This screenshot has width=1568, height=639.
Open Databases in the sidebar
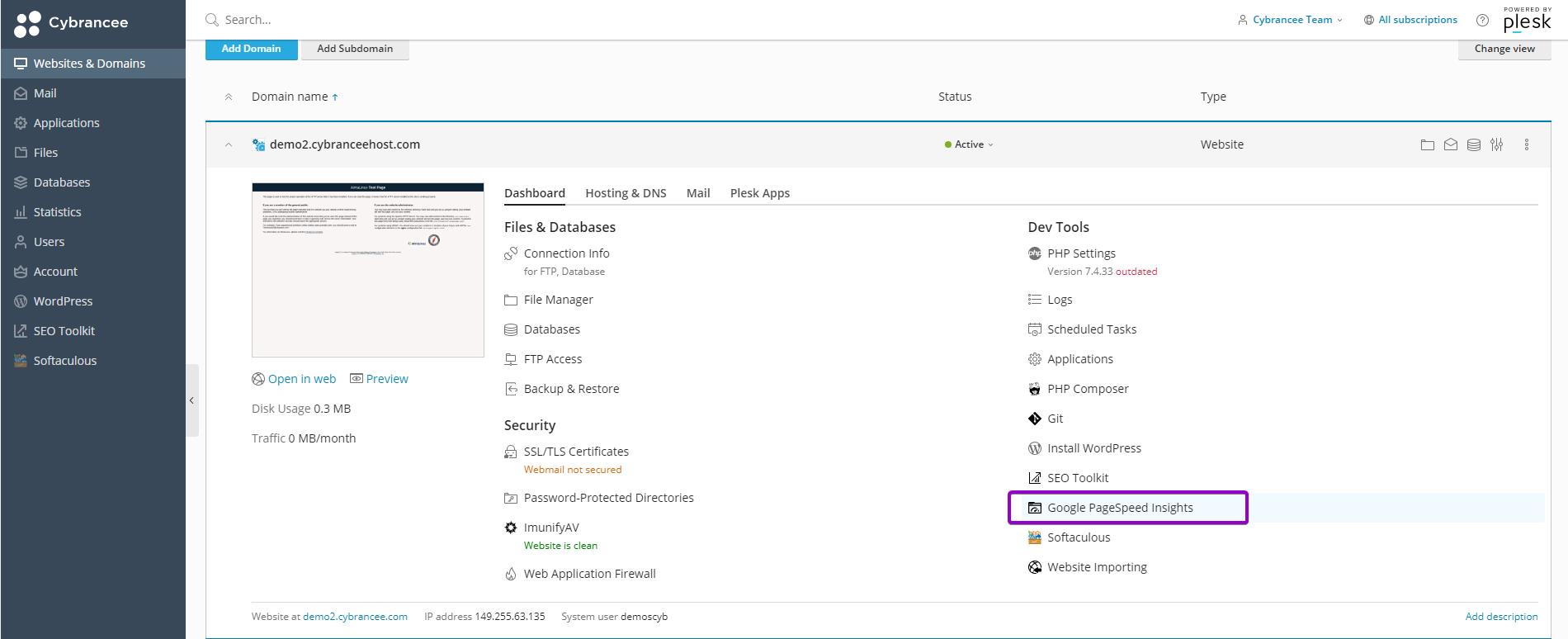point(93,182)
